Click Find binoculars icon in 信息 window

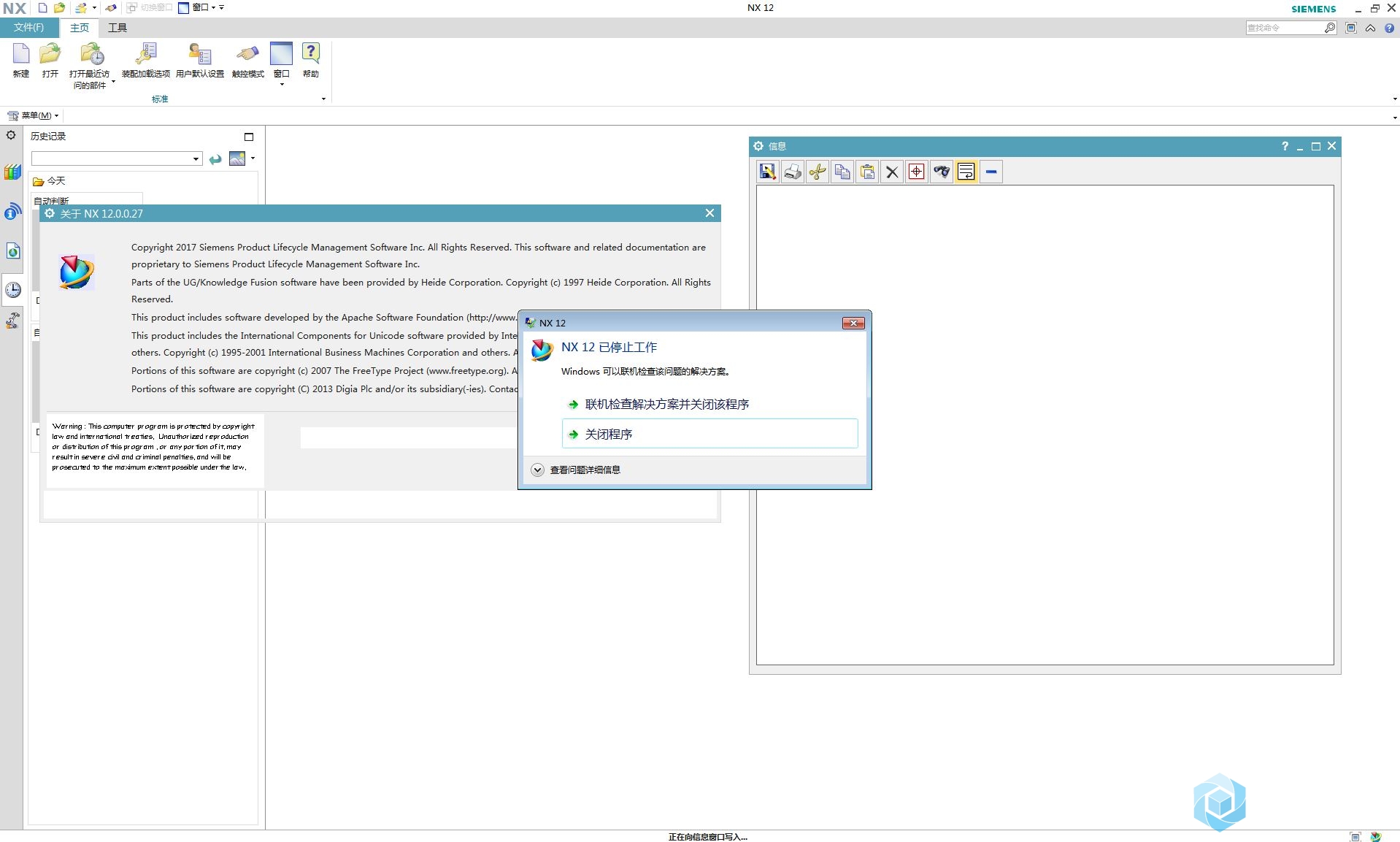[942, 172]
